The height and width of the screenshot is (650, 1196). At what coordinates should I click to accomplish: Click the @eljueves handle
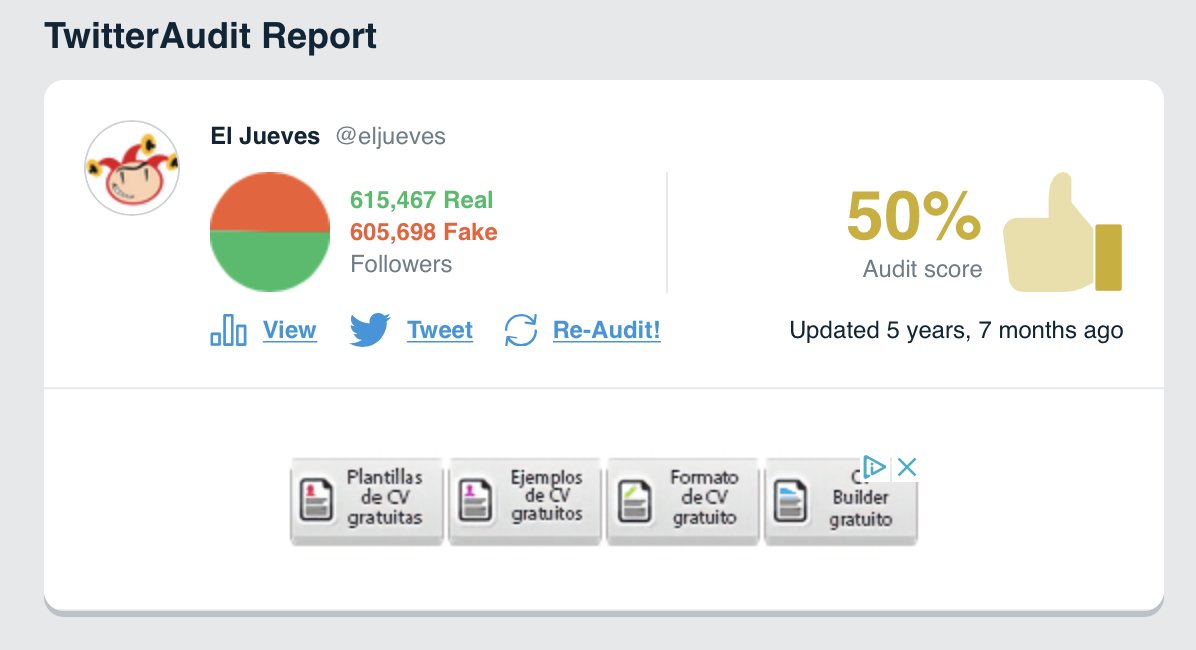pyautogui.click(x=391, y=136)
